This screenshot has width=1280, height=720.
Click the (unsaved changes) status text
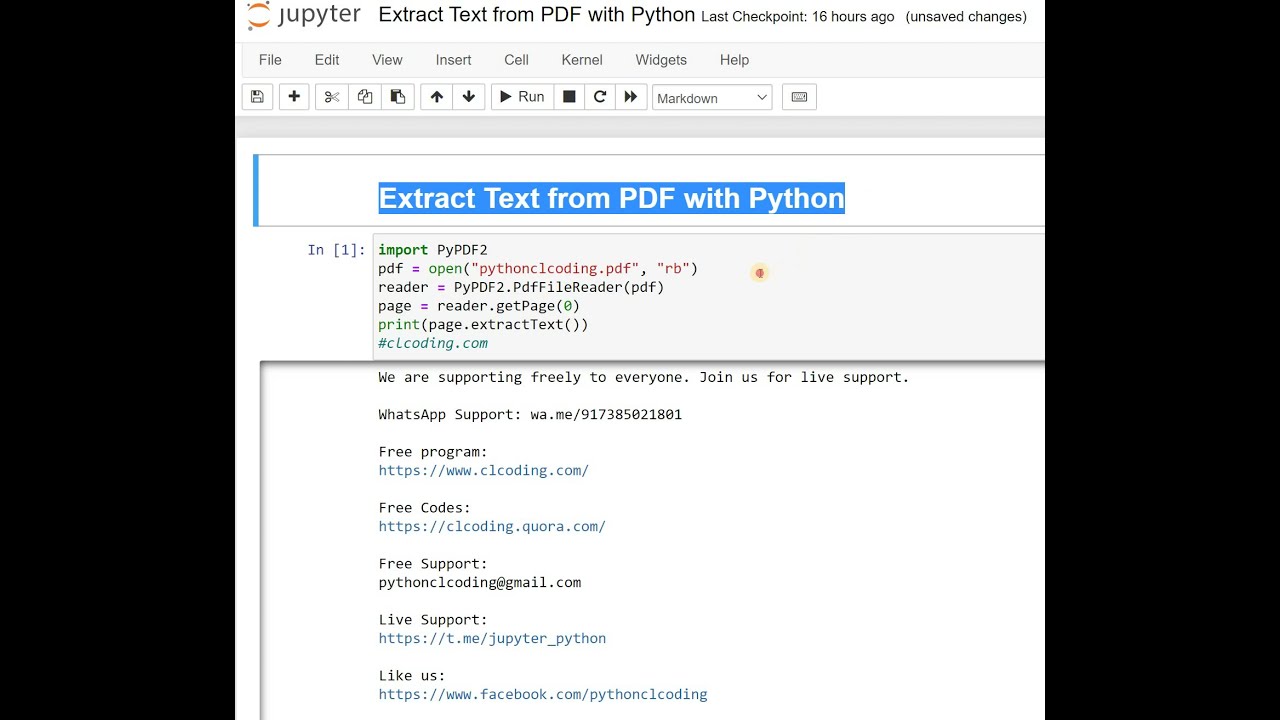pos(966,17)
